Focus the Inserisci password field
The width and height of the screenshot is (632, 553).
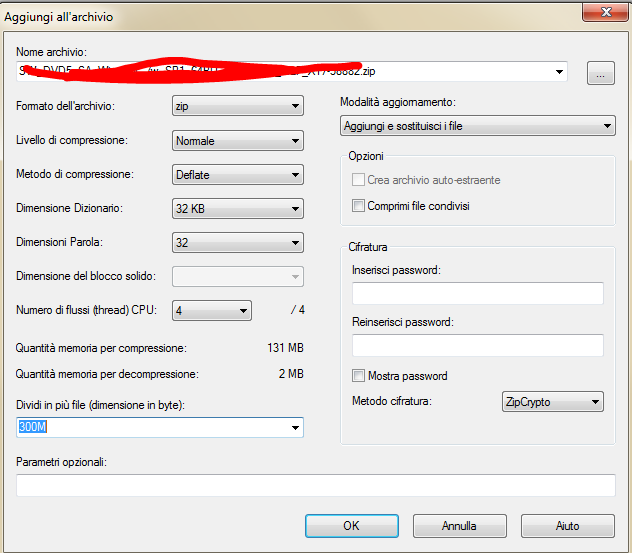[x=478, y=293]
